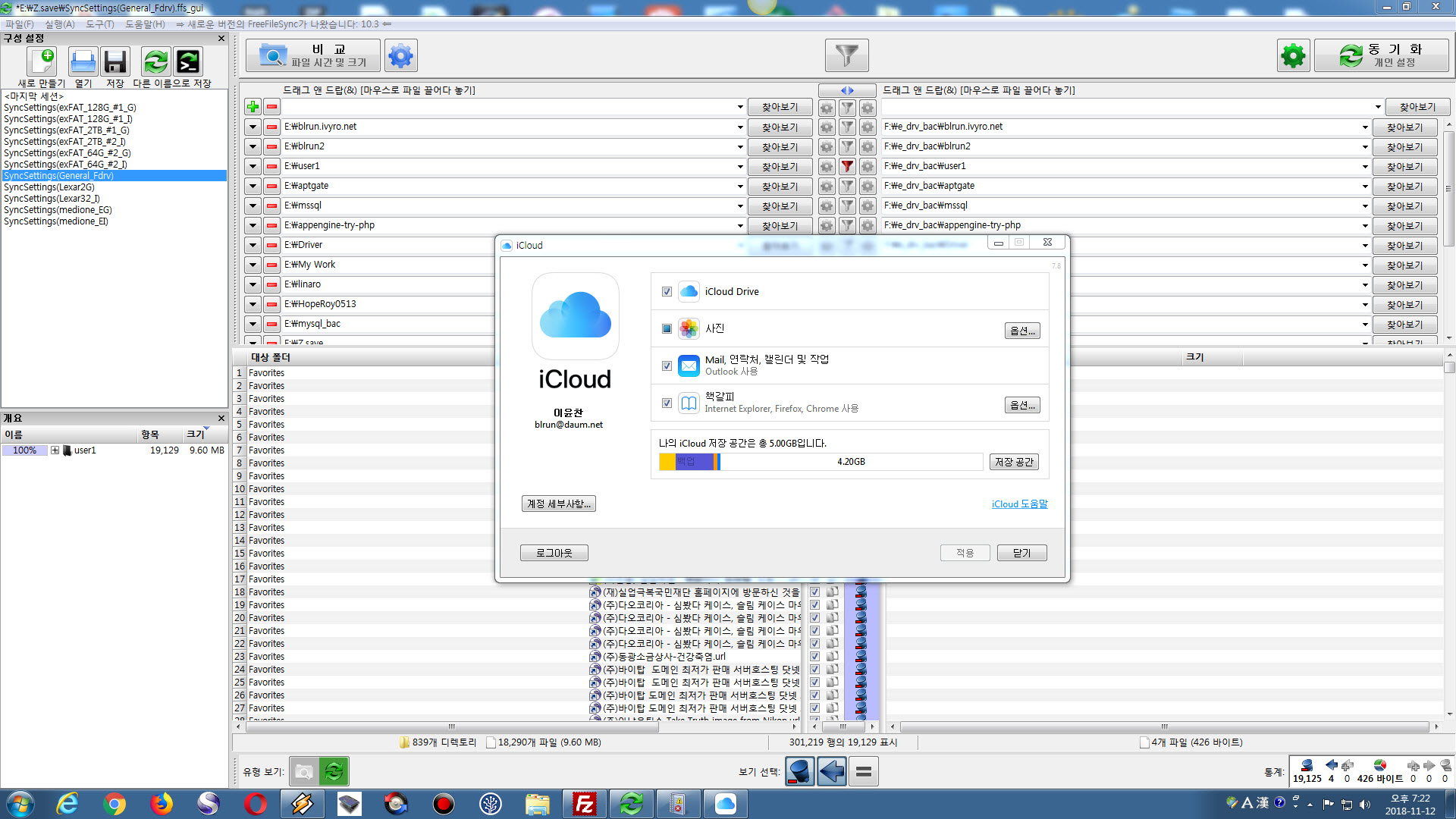Open dropdown of the empty top-left folder field
The image size is (1456, 819).
click(x=740, y=107)
